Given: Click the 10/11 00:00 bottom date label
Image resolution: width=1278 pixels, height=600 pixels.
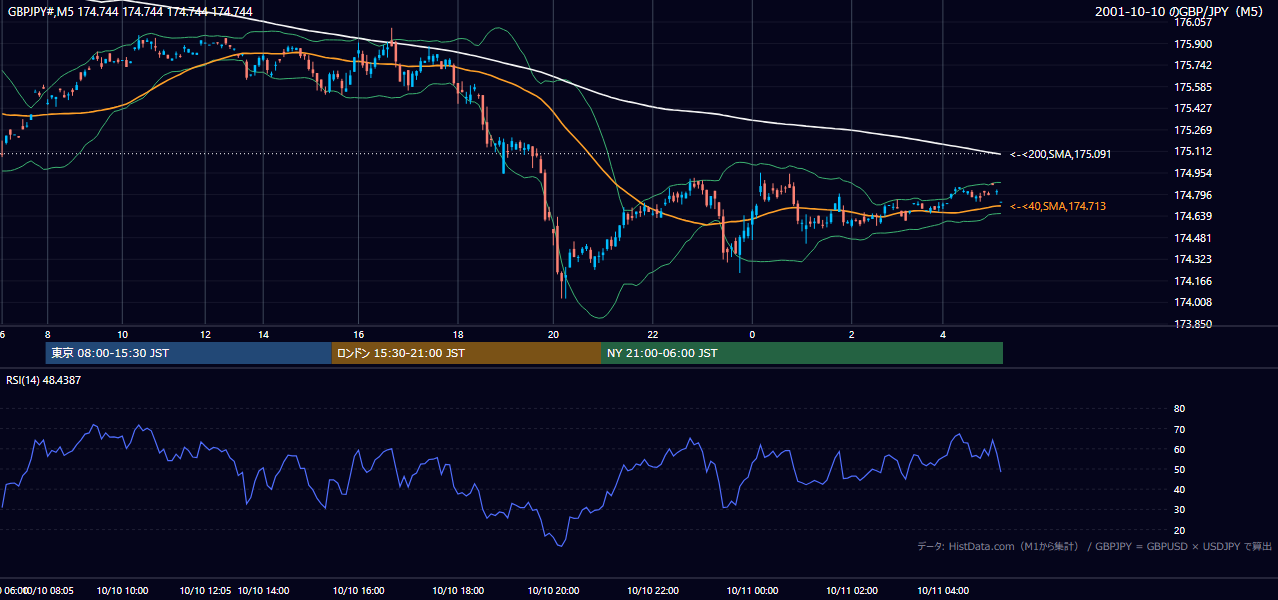Looking at the screenshot, I should click(x=753, y=591).
